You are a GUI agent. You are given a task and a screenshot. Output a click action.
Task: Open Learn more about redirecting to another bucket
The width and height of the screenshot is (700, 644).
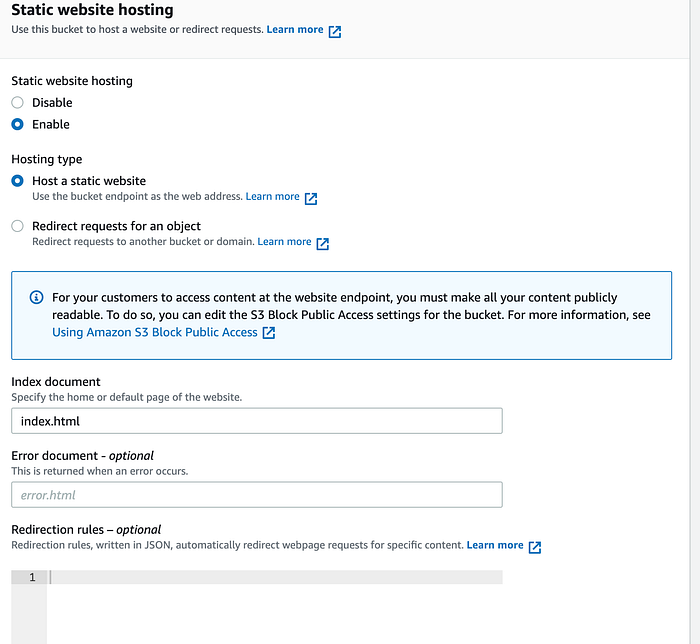click(x=284, y=241)
